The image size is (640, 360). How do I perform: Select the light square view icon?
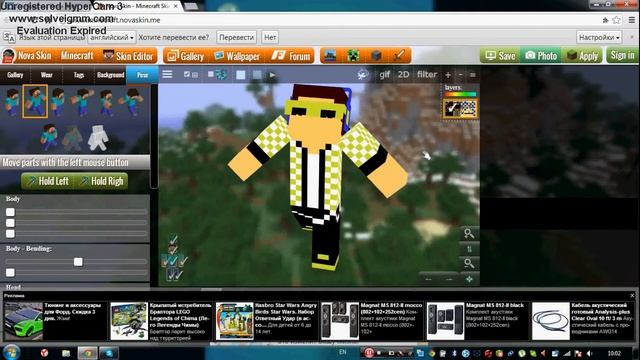241,75
